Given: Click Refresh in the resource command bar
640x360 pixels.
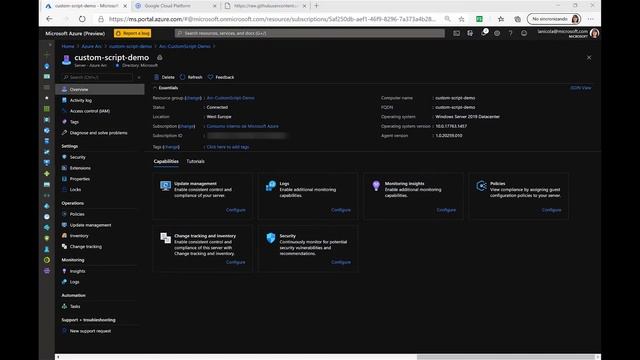Looking at the screenshot, I should click(191, 77).
